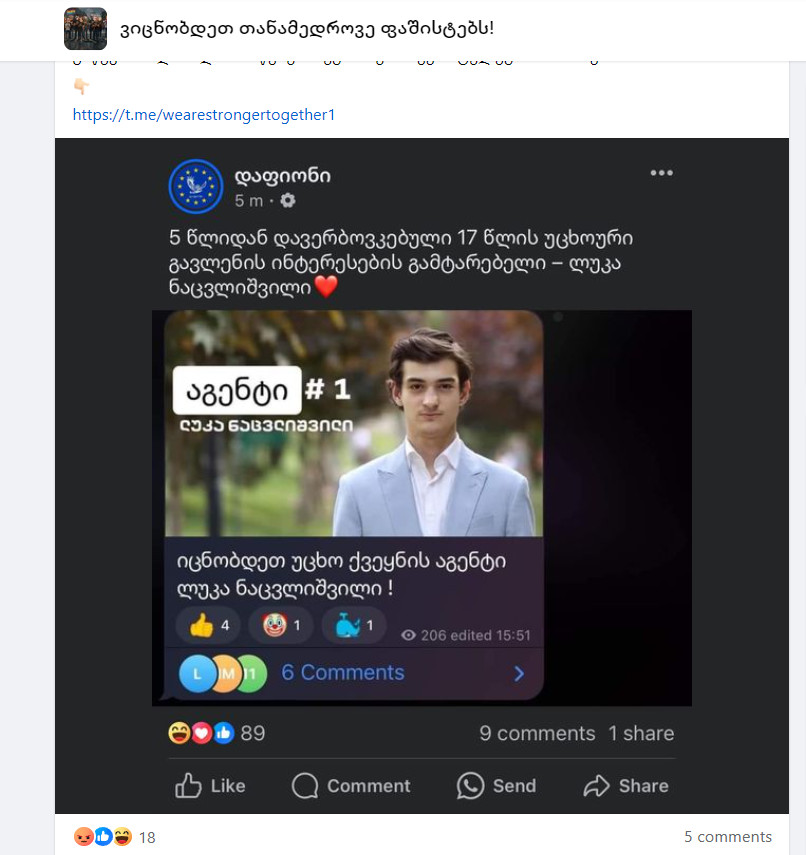Image resolution: width=806 pixels, height=855 pixels.
Task: Expand the 5 comments at bottom
Action: pos(727,837)
